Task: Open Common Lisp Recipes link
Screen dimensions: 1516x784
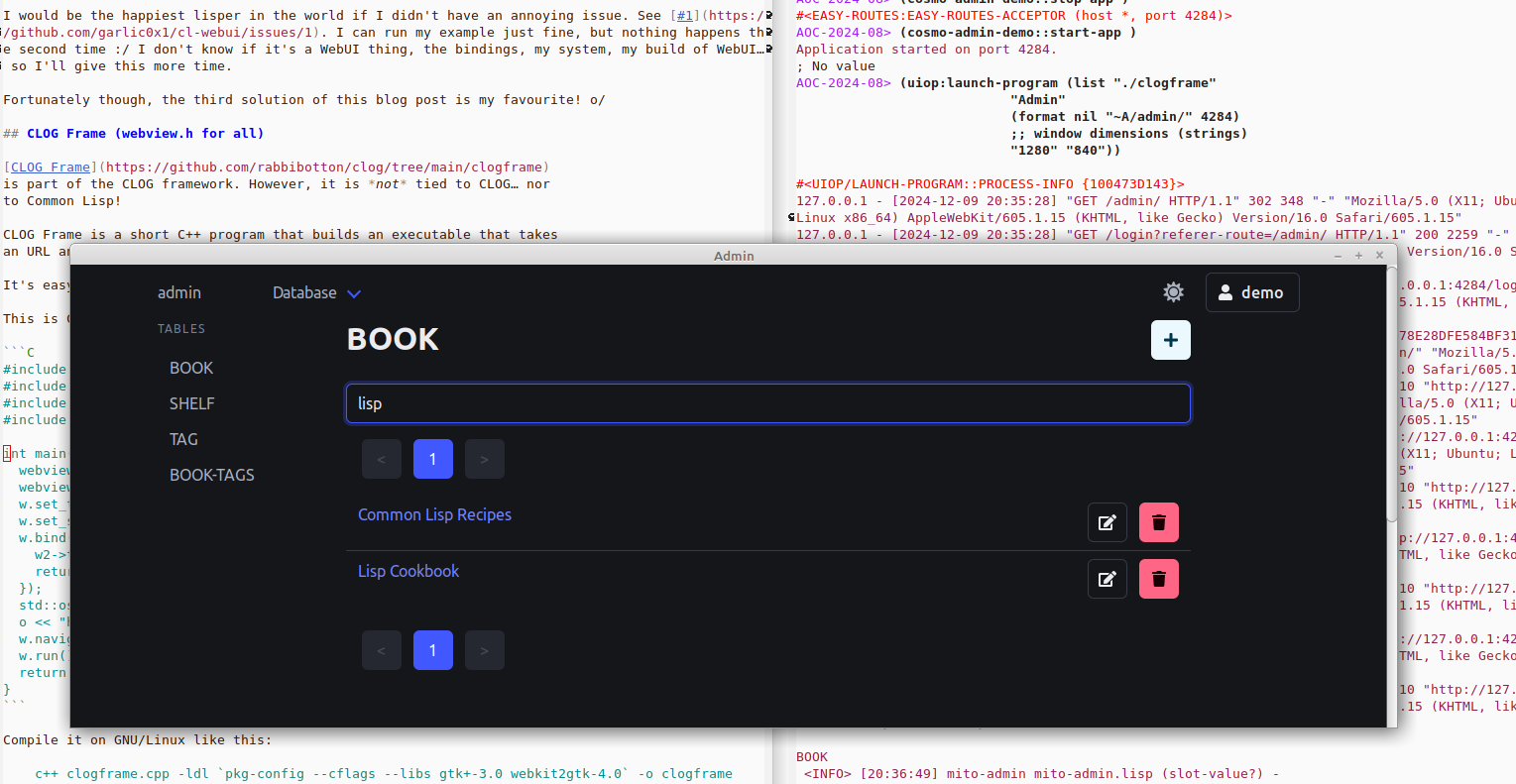Action: 434,515
